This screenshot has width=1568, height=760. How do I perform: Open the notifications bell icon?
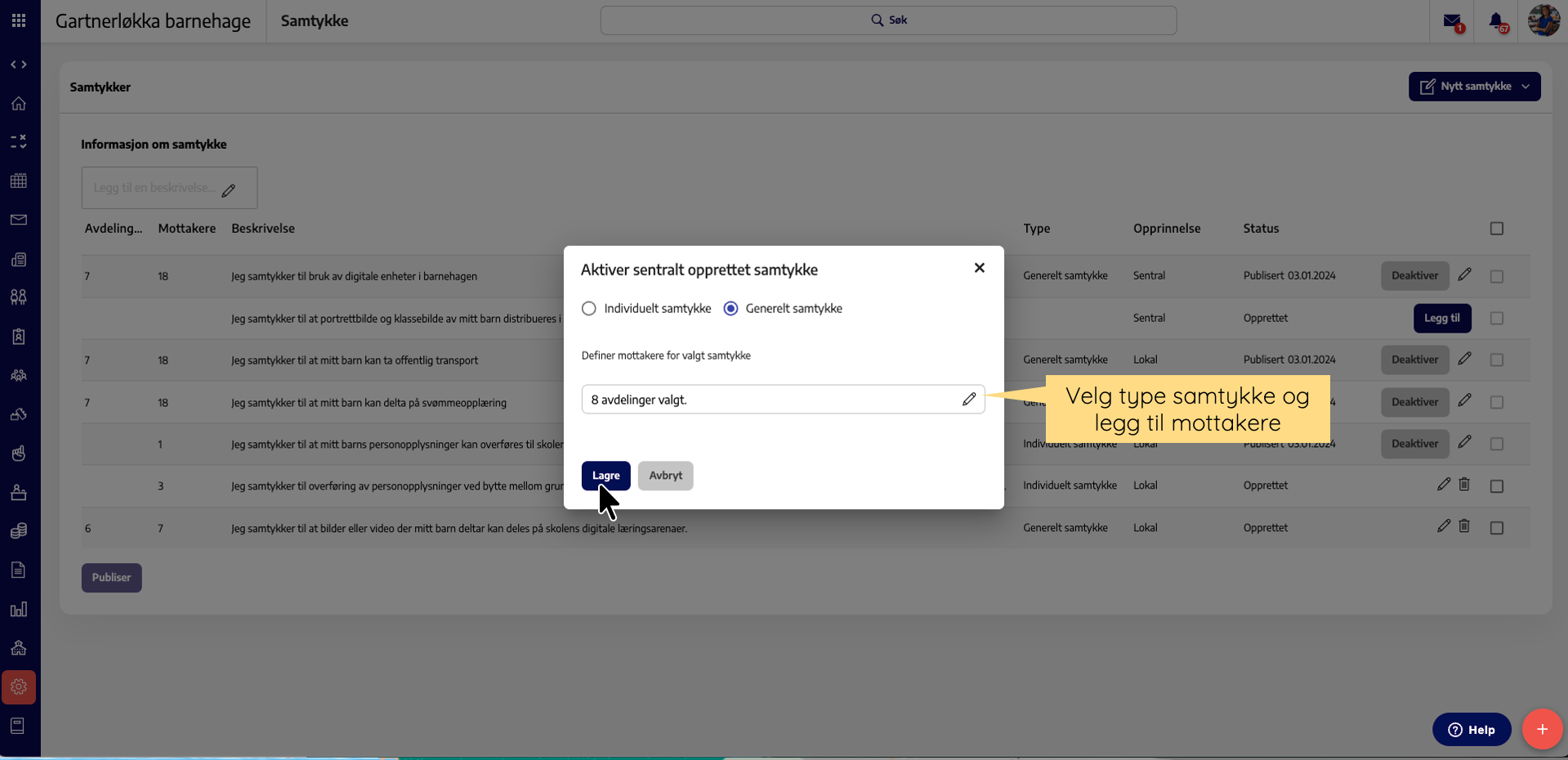(x=1496, y=21)
